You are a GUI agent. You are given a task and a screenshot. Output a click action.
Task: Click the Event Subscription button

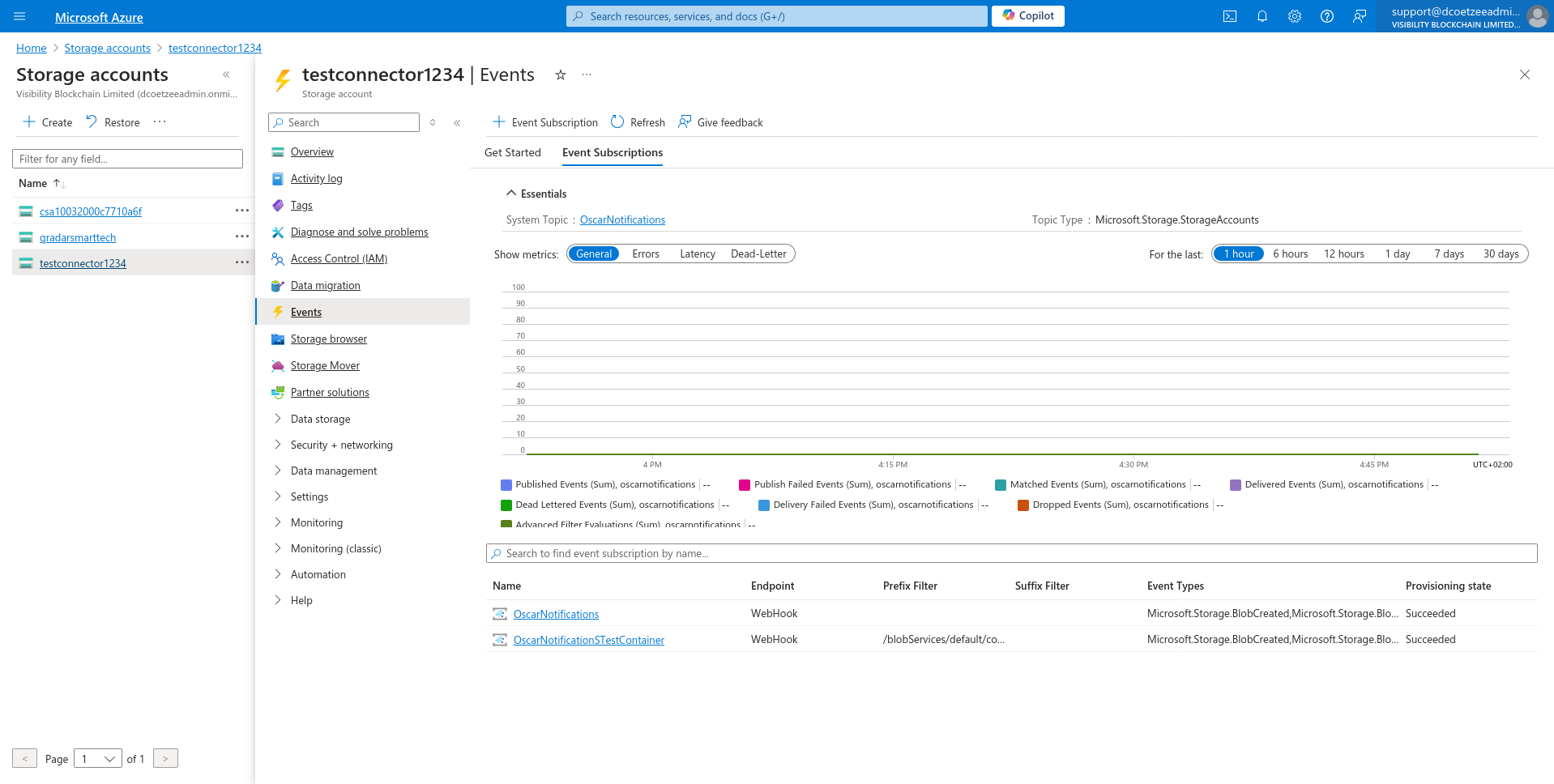tap(545, 122)
